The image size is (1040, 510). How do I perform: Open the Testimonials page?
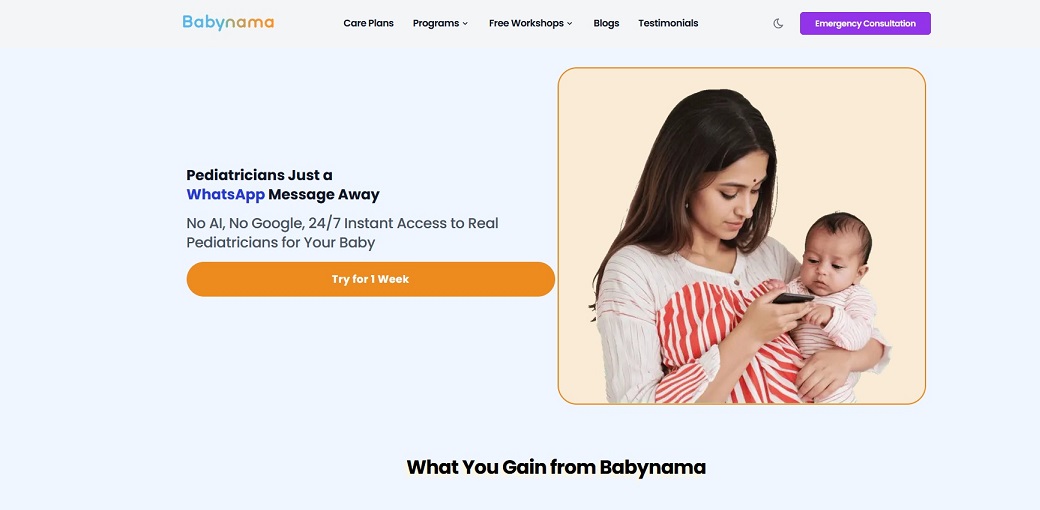coord(668,23)
